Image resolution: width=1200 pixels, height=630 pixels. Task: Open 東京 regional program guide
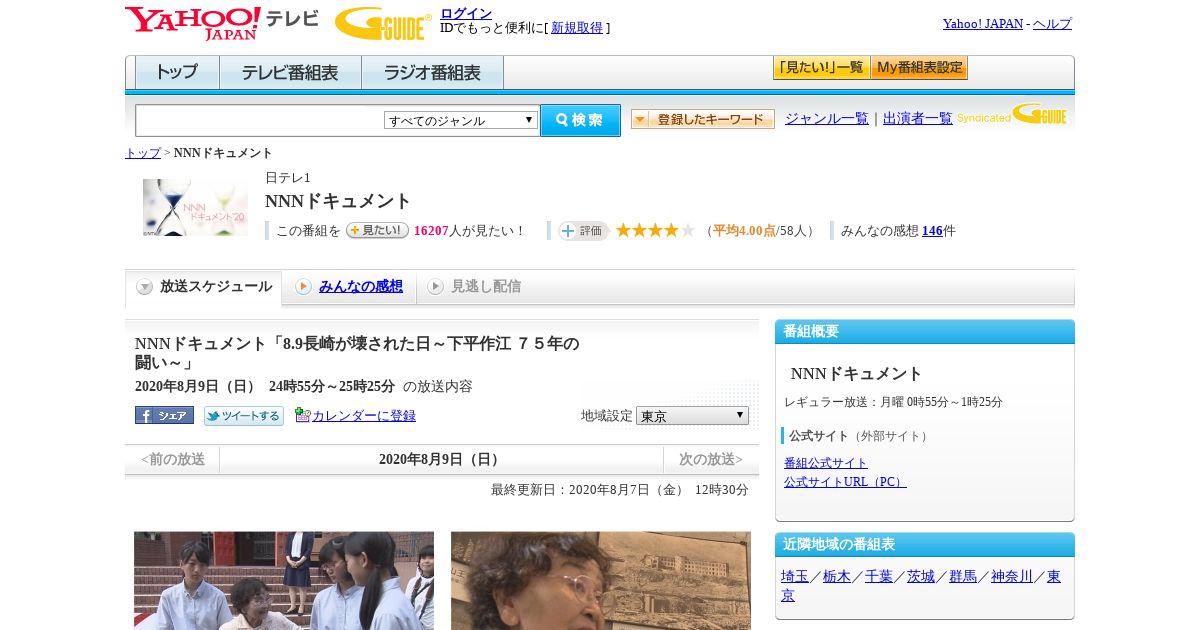pos(1054,576)
